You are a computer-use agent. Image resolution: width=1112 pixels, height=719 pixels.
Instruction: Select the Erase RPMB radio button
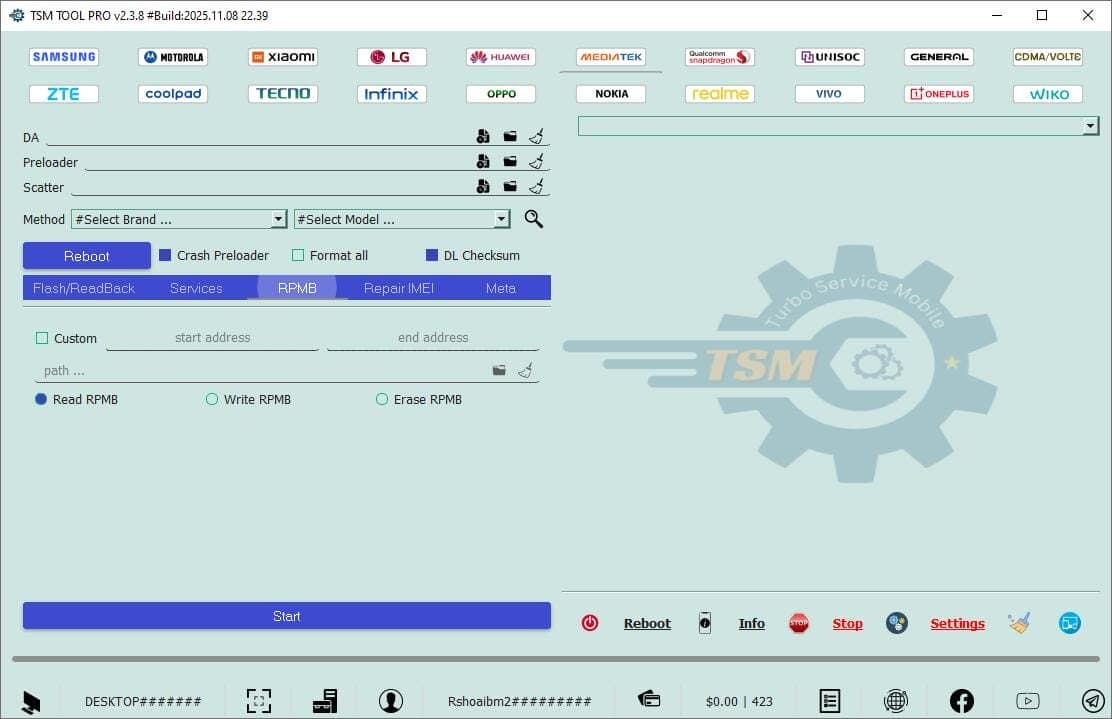(382, 399)
